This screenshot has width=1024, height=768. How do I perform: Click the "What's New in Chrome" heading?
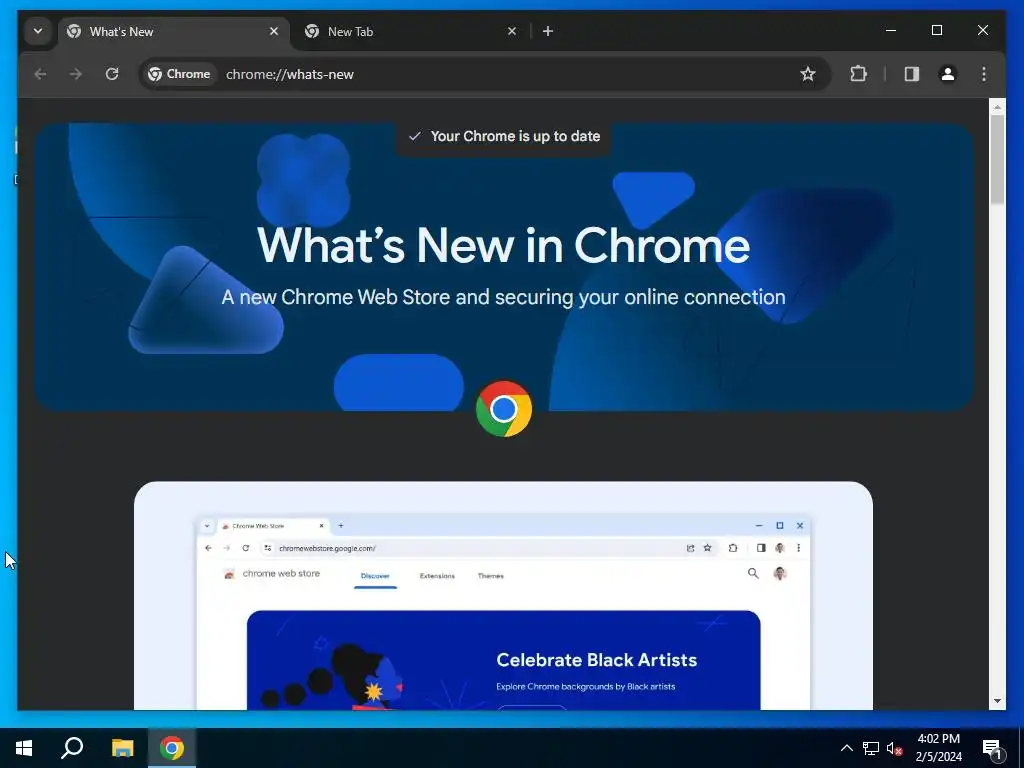tap(504, 246)
